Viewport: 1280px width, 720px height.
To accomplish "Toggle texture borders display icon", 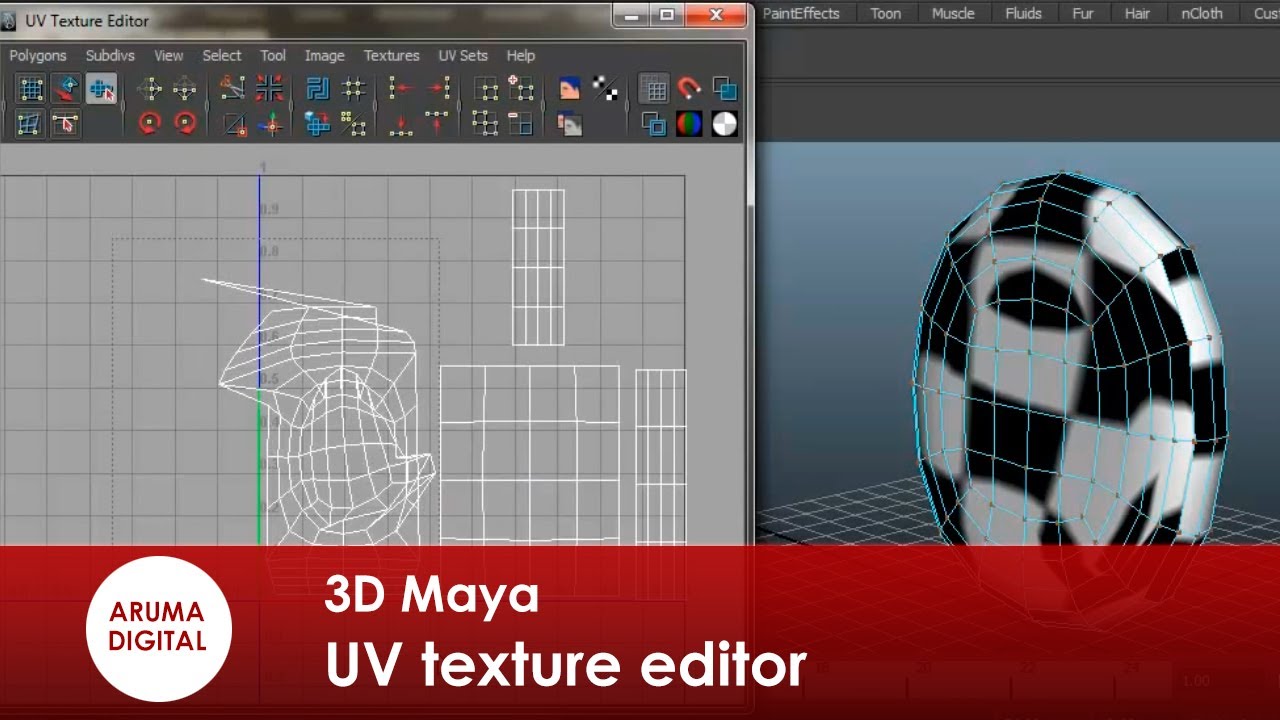I will (x=654, y=124).
